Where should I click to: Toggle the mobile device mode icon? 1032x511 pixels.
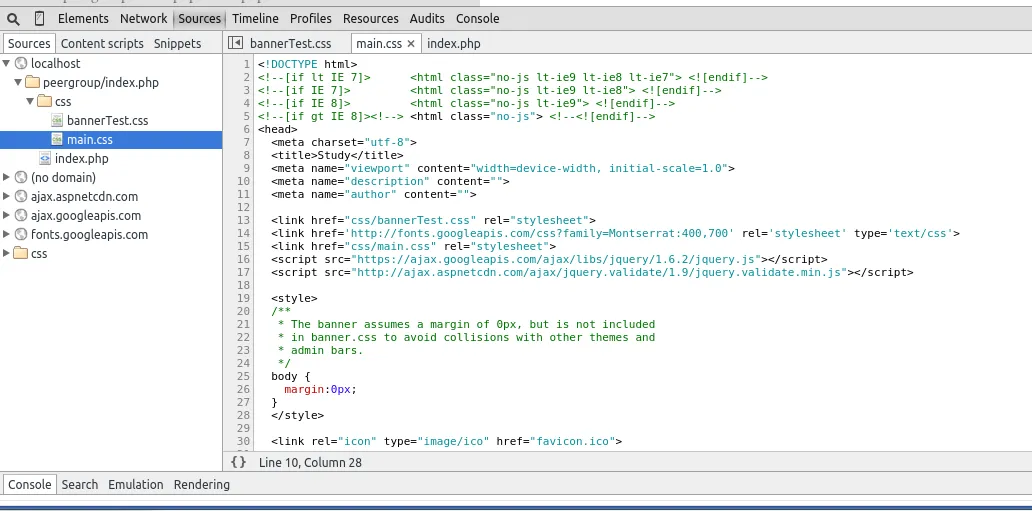39,18
